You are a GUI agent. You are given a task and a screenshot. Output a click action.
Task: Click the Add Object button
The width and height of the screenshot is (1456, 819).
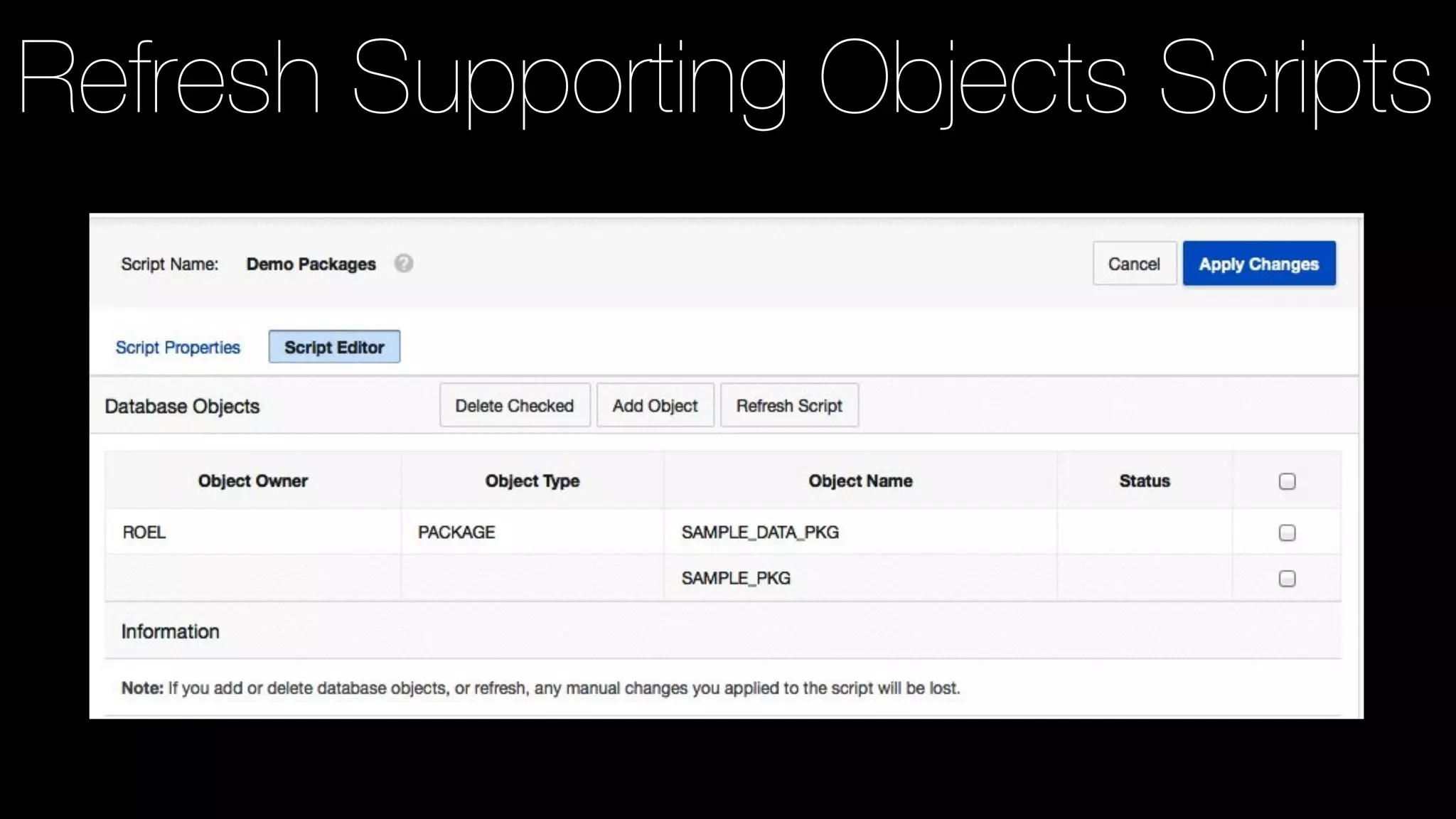coord(655,405)
